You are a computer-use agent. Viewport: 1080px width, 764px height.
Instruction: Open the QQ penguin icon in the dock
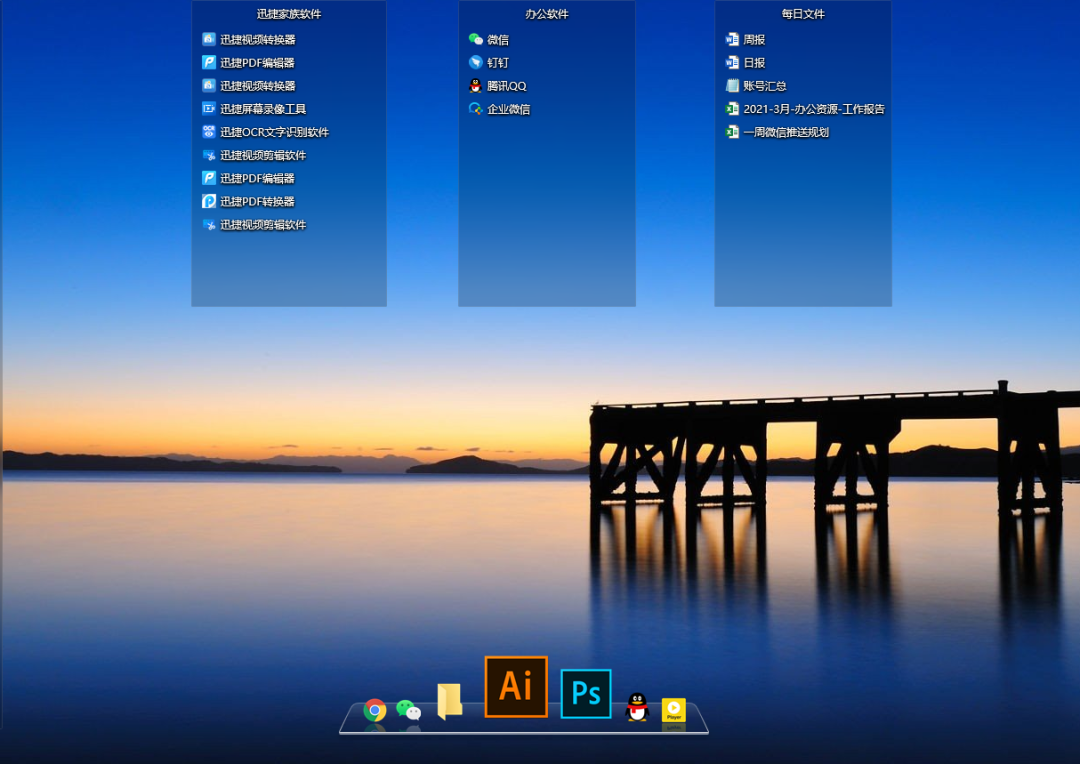pyautogui.click(x=637, y=707)
